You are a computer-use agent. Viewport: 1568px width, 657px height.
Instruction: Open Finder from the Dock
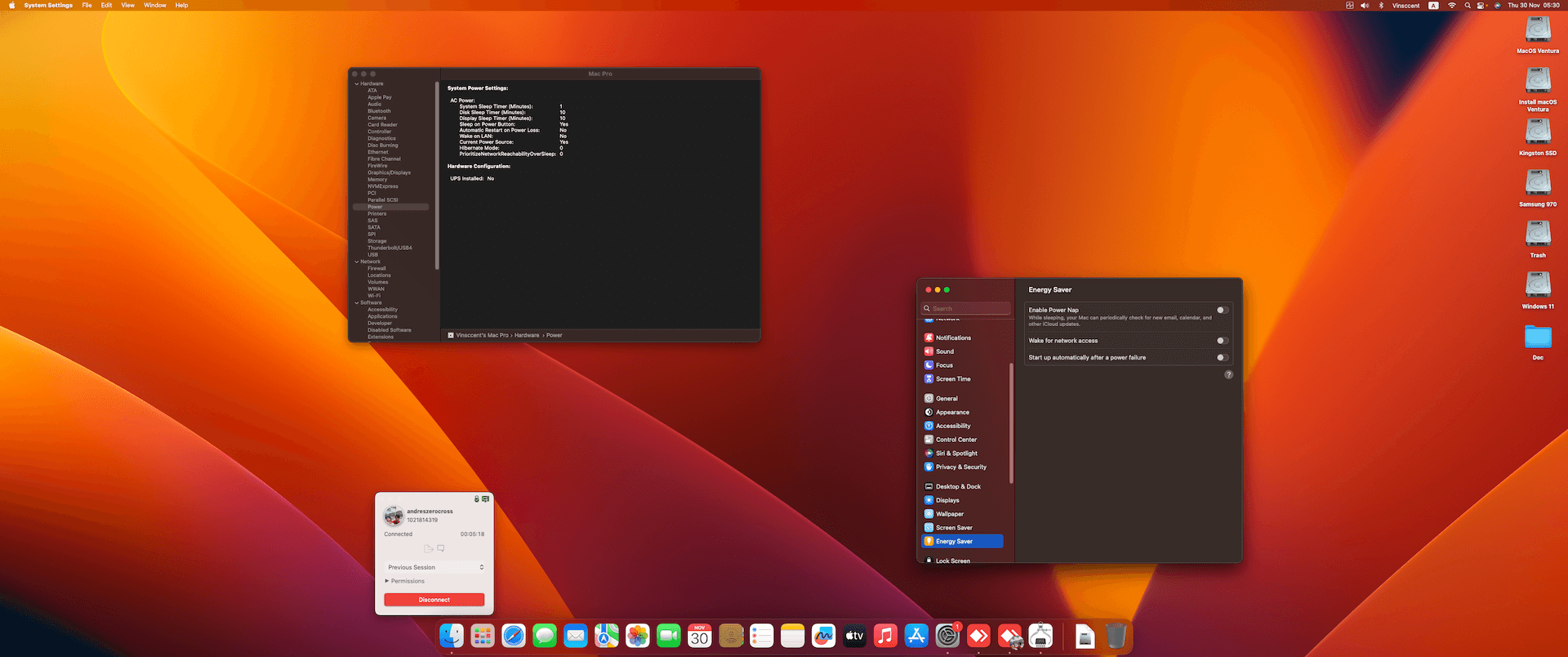point(452,636)
